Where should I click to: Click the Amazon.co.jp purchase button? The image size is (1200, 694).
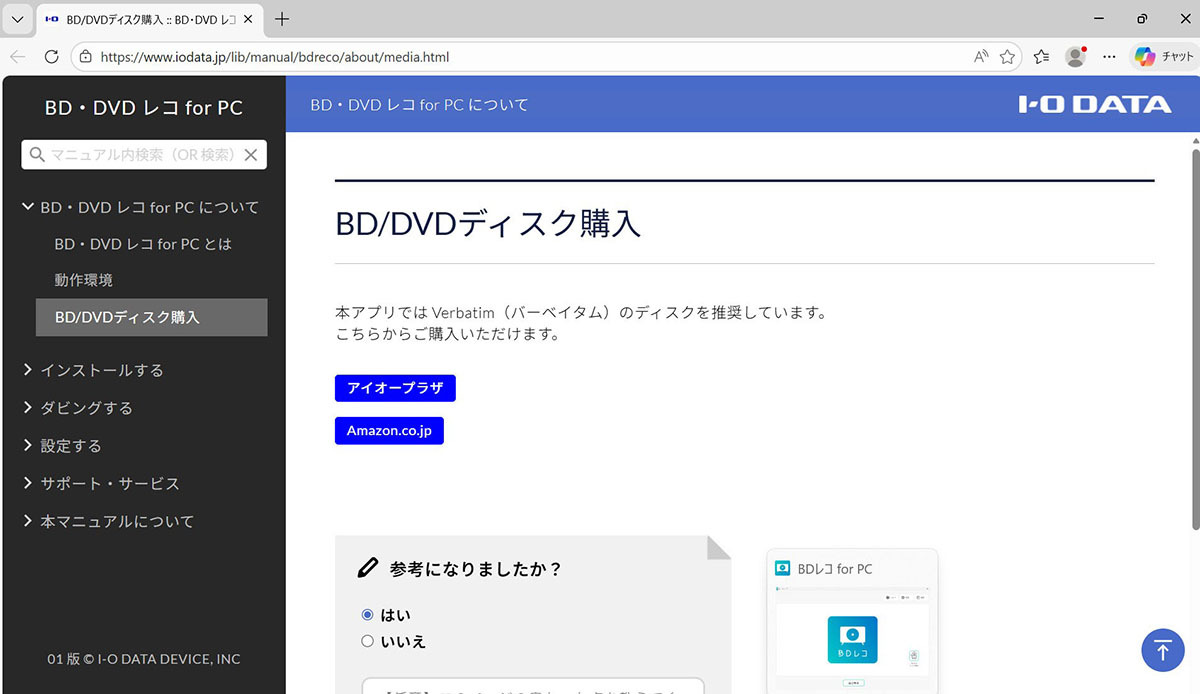[389, 431]
